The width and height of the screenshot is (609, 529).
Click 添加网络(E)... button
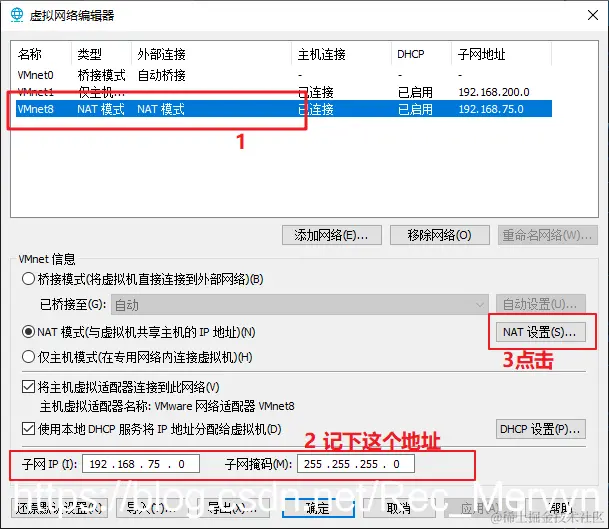[332, 235]
